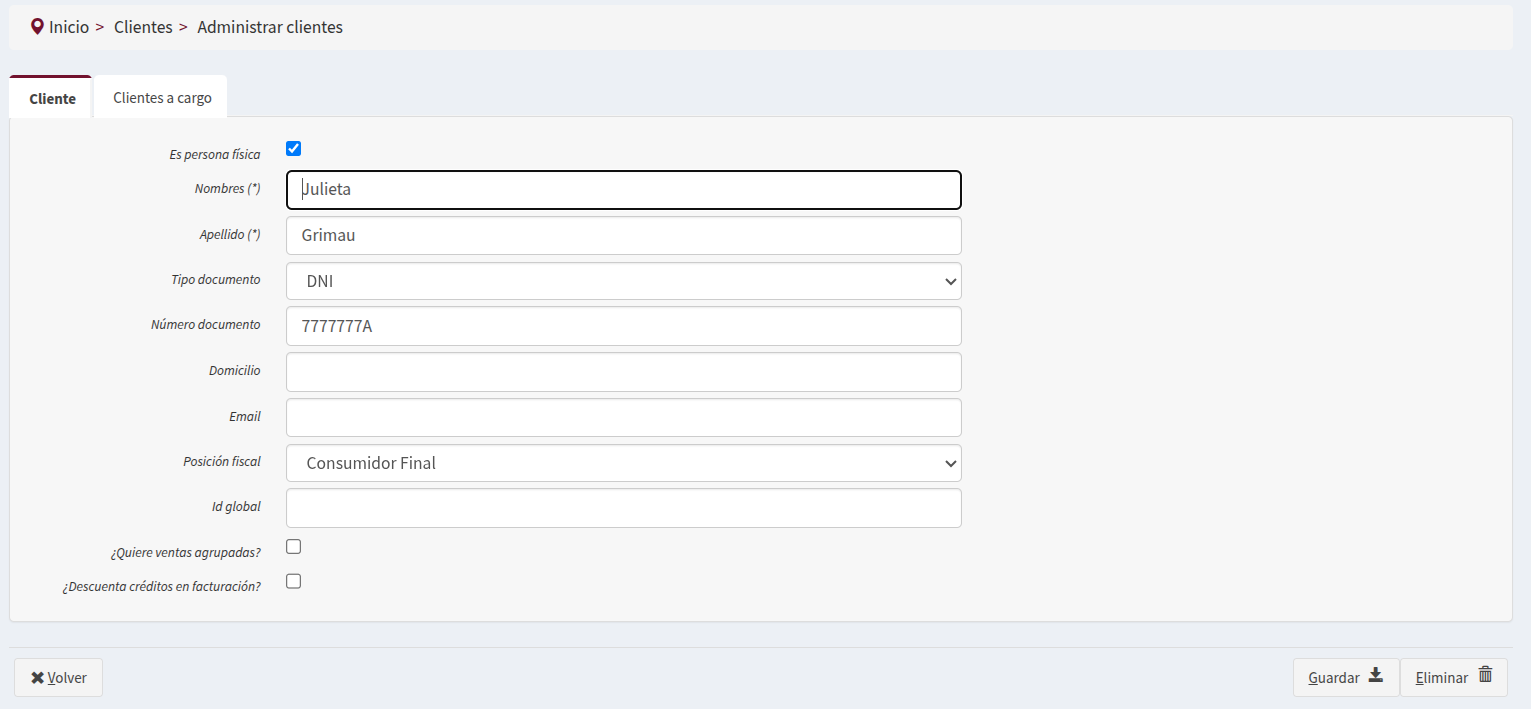Click the Email input box
The image size is (1531, 709).
pyautogui.click(x=623, y=418)
